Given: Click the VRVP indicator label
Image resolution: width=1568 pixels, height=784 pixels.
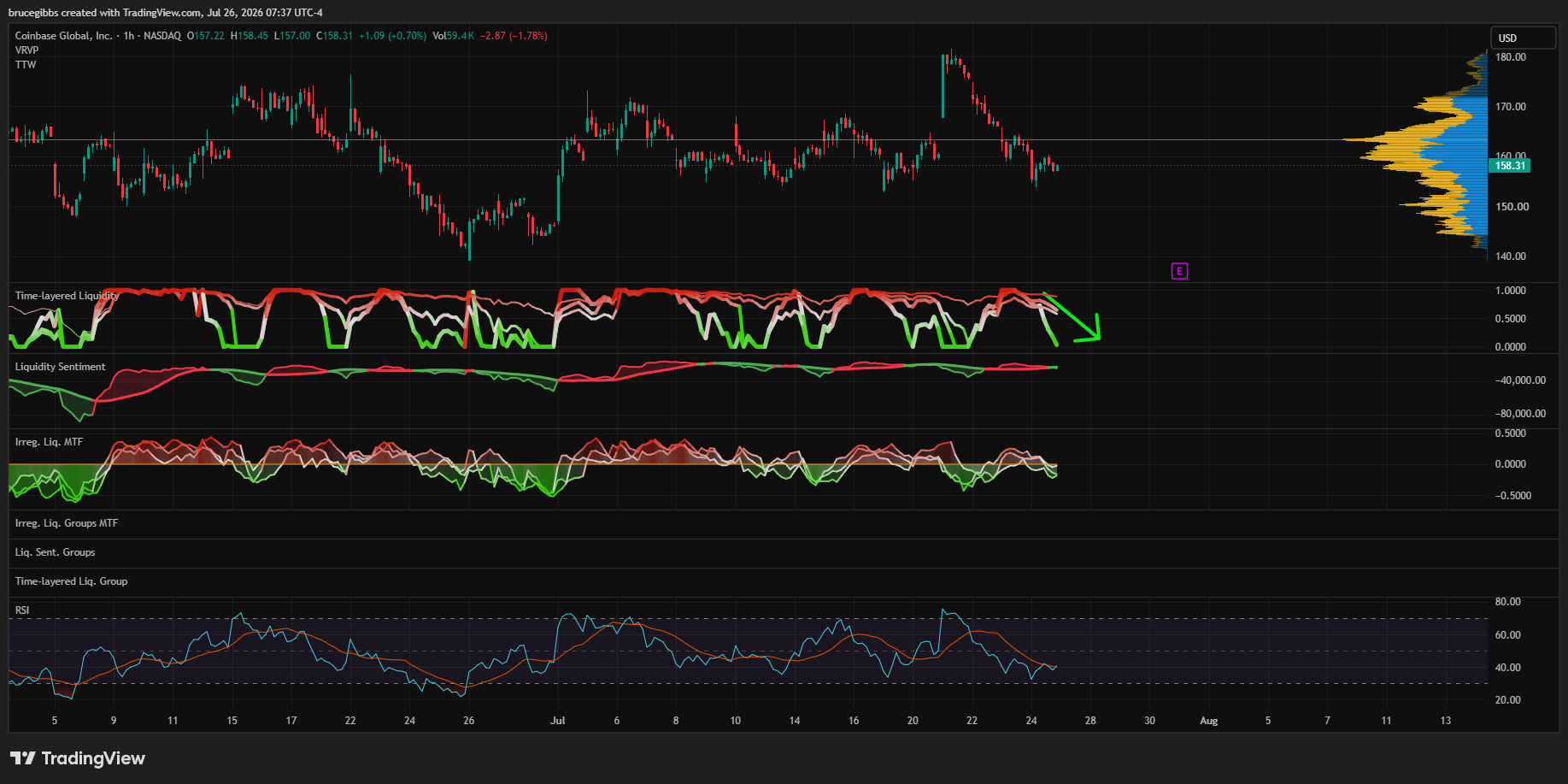Looking at the screenshot, I should click(x=26, y=50).
